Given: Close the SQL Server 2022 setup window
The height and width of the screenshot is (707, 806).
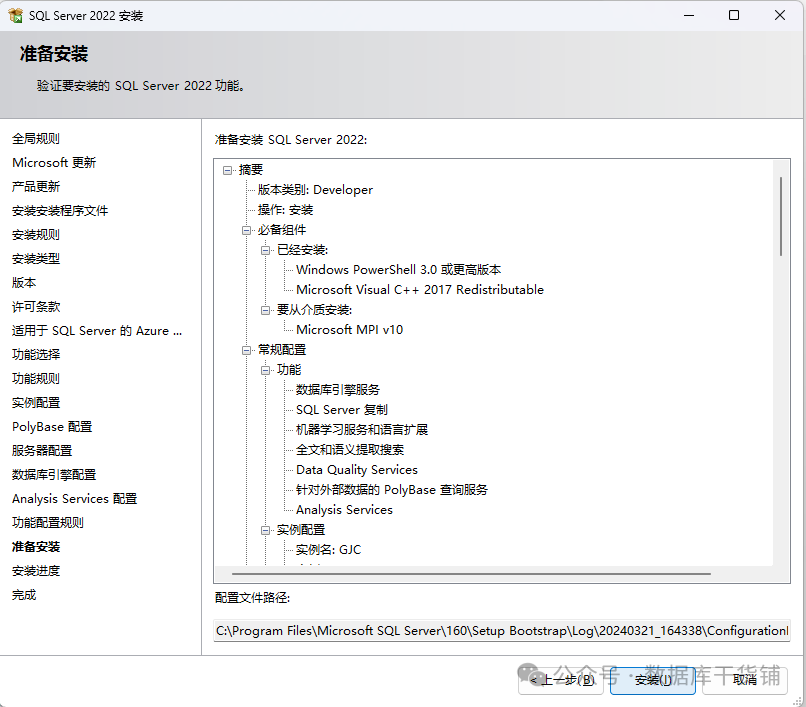Looking at the screenshot, I should point(780,15).
